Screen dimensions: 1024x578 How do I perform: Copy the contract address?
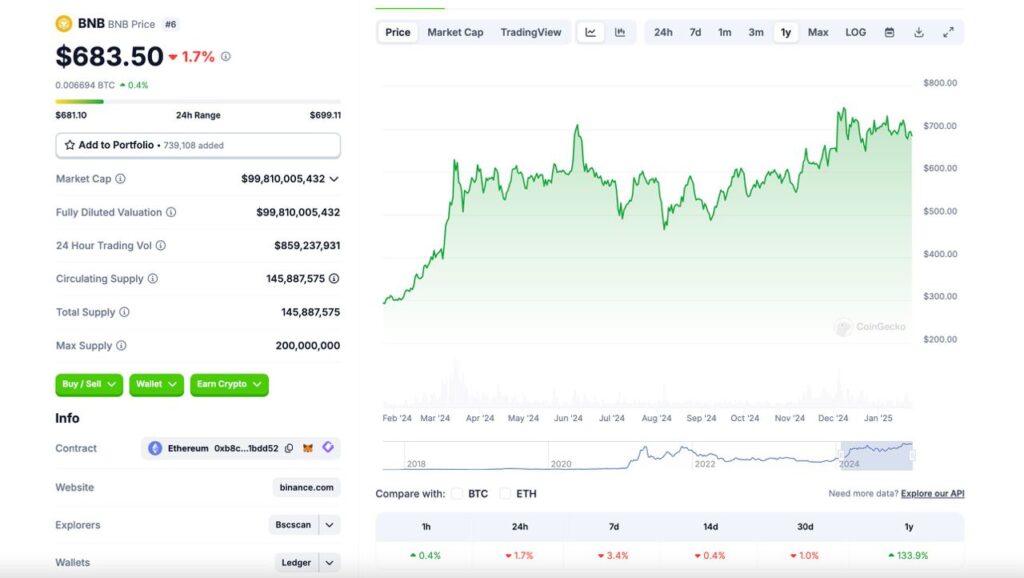(x=289, y=448)
